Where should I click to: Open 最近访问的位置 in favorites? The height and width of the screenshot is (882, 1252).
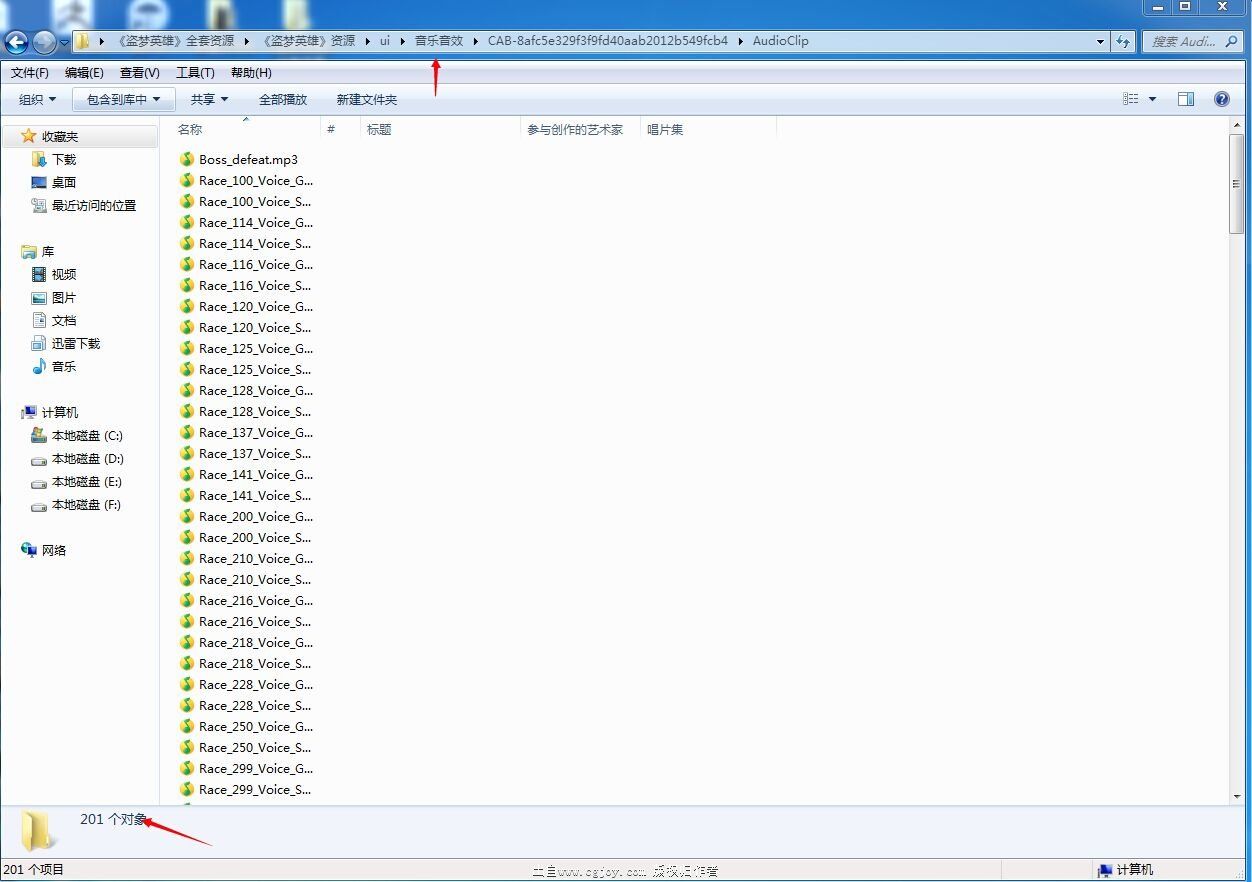tap(94, 205)
